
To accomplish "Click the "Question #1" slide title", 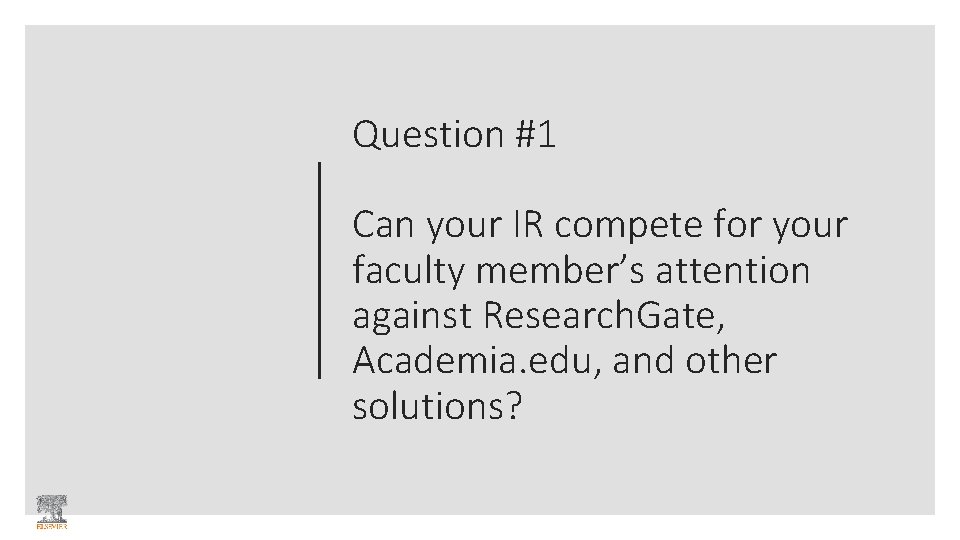I will [453, 134].
